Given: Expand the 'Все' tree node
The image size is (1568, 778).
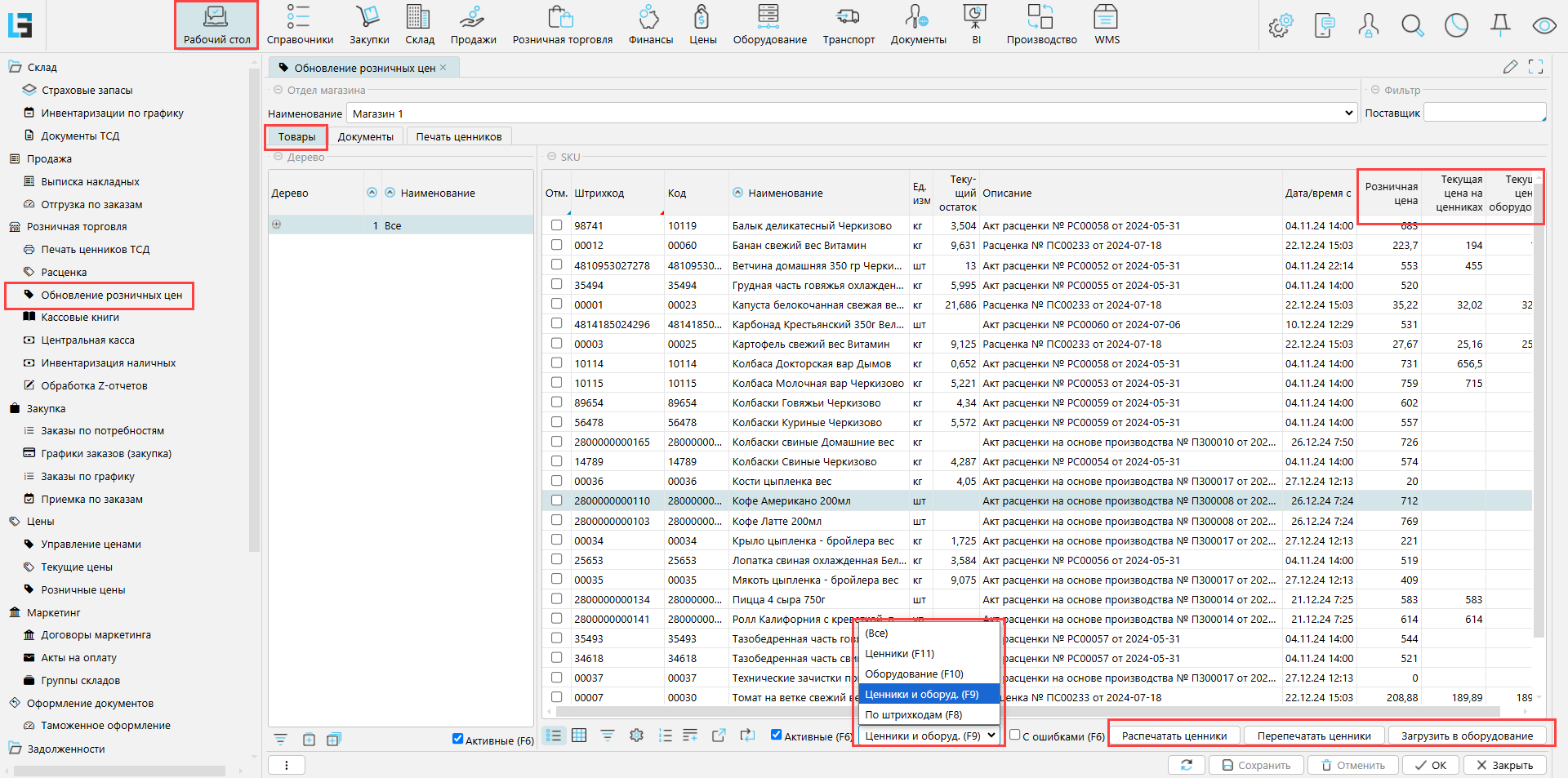Looking at the screenshot, I should tap(277, 225).
